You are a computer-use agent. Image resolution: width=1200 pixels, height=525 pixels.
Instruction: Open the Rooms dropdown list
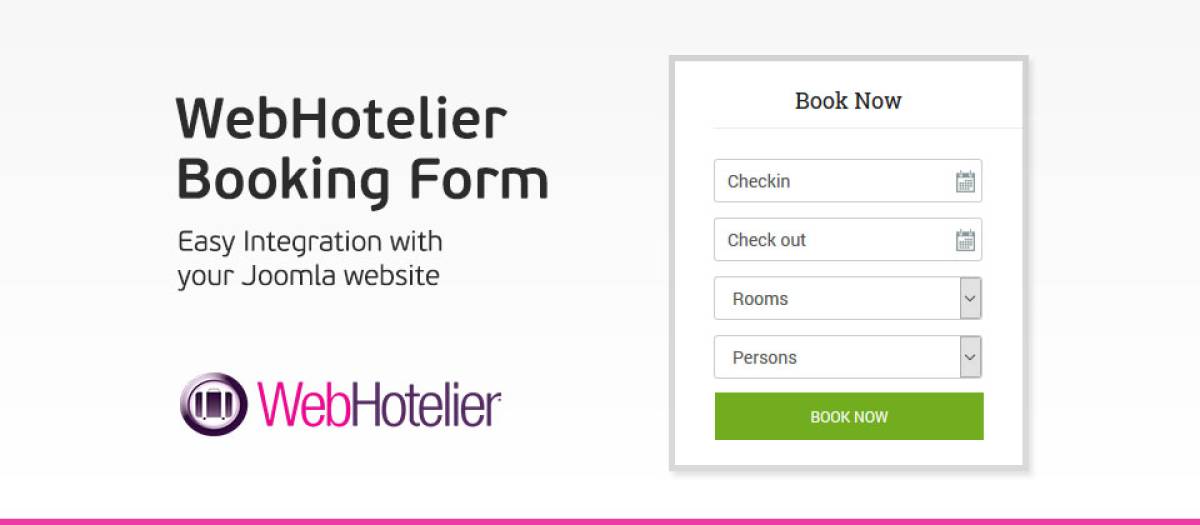tap(837, 299)
